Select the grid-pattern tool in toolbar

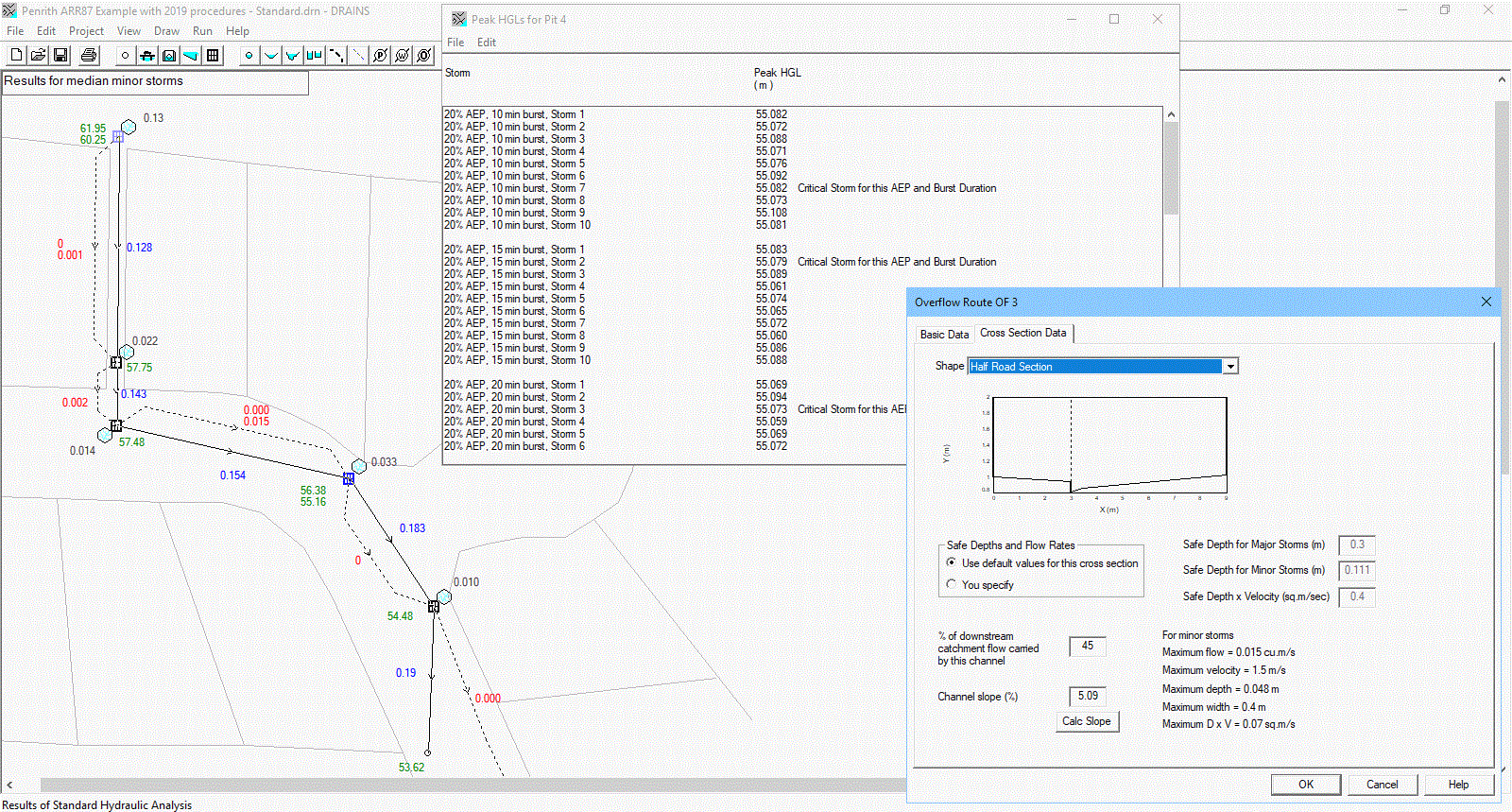point(213,56)
